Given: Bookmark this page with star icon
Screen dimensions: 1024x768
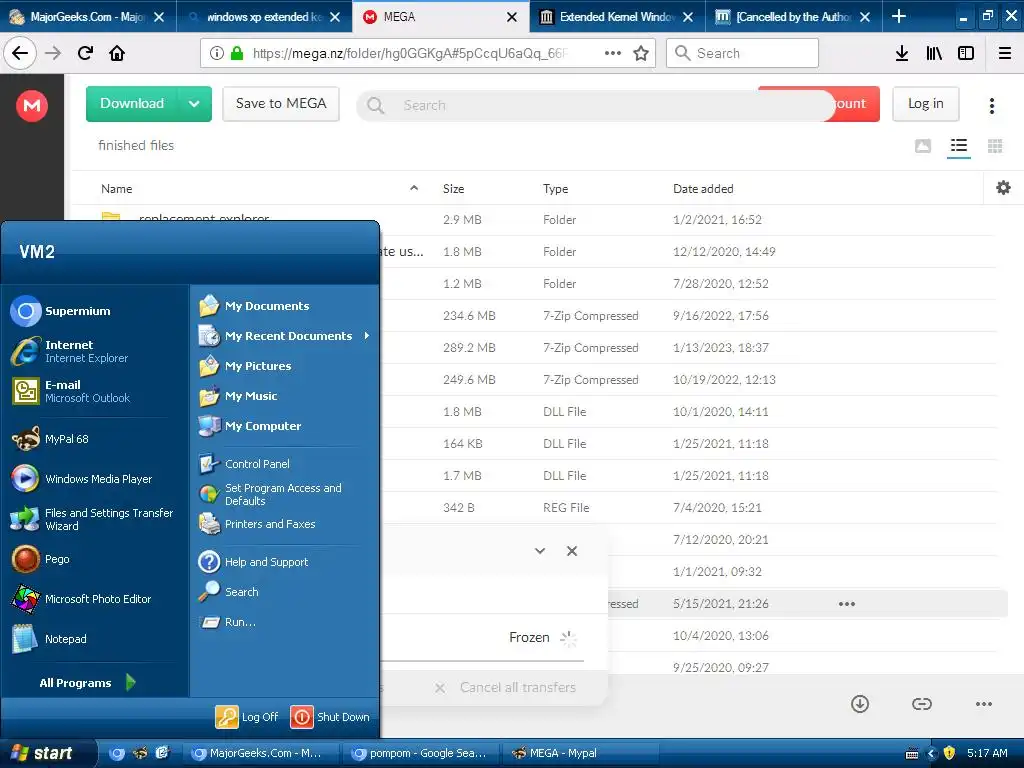Looking at the screenshot, I should click(641, 53).
